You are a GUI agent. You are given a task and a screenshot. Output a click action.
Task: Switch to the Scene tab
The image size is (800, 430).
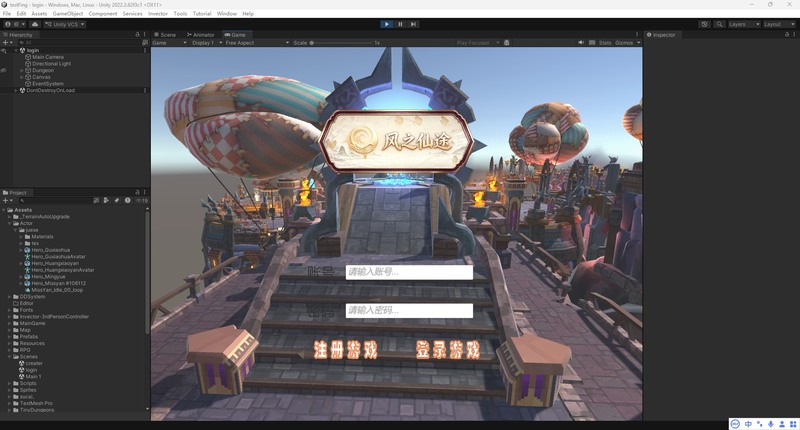coord(165,35)
